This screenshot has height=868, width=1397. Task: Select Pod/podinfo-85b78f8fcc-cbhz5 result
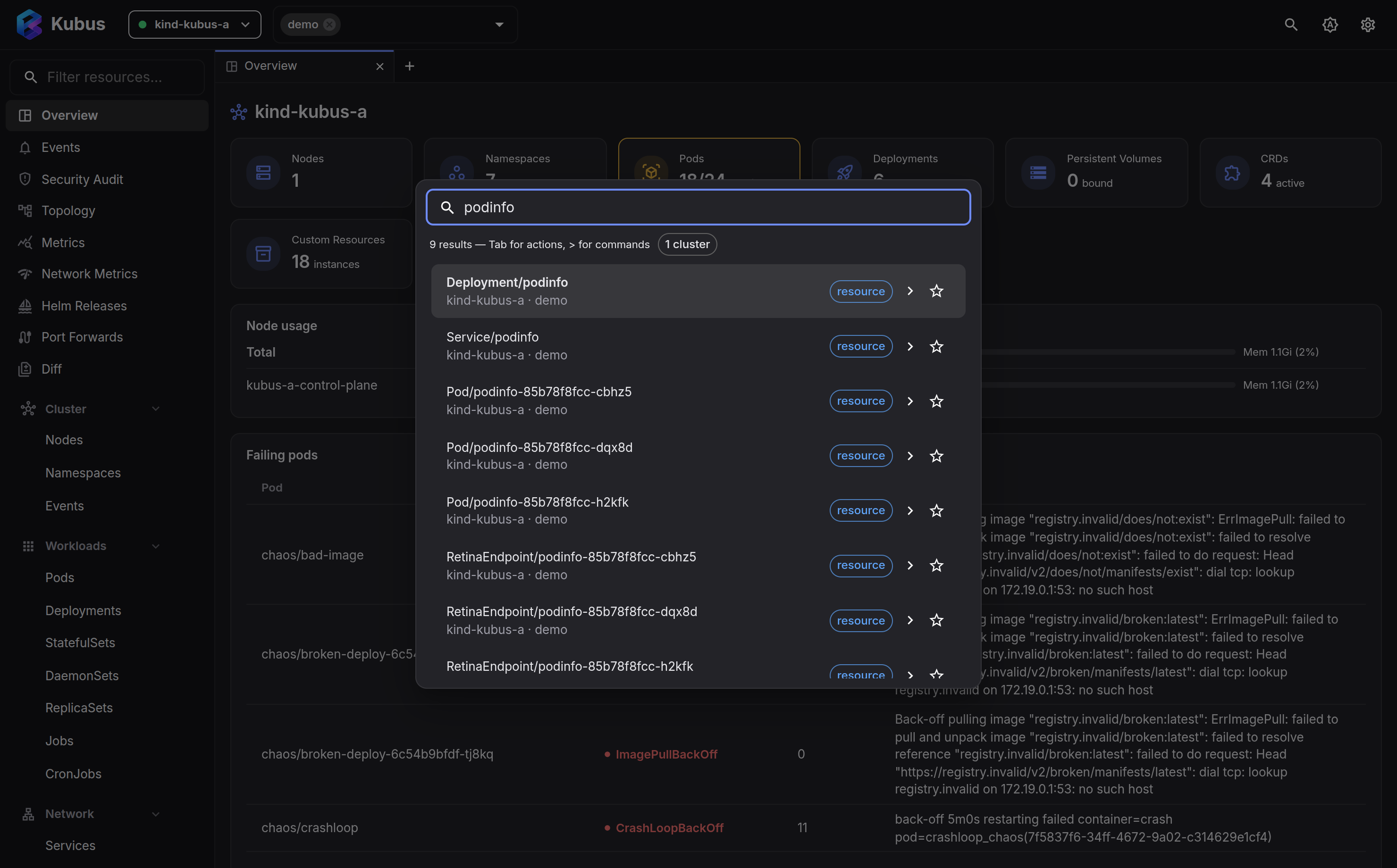click(x=698, y=401)
